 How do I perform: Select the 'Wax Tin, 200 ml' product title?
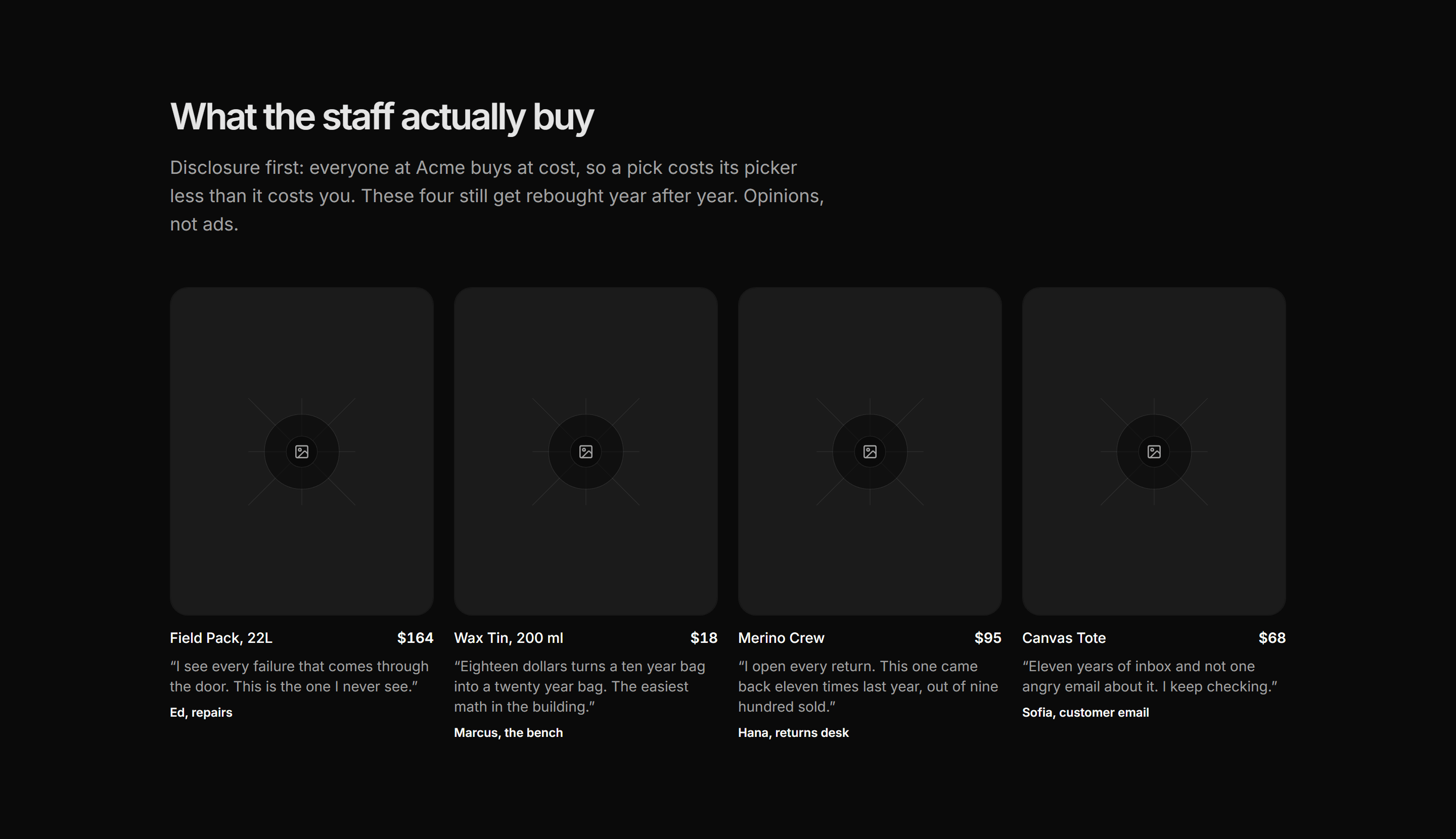(509, 638)
